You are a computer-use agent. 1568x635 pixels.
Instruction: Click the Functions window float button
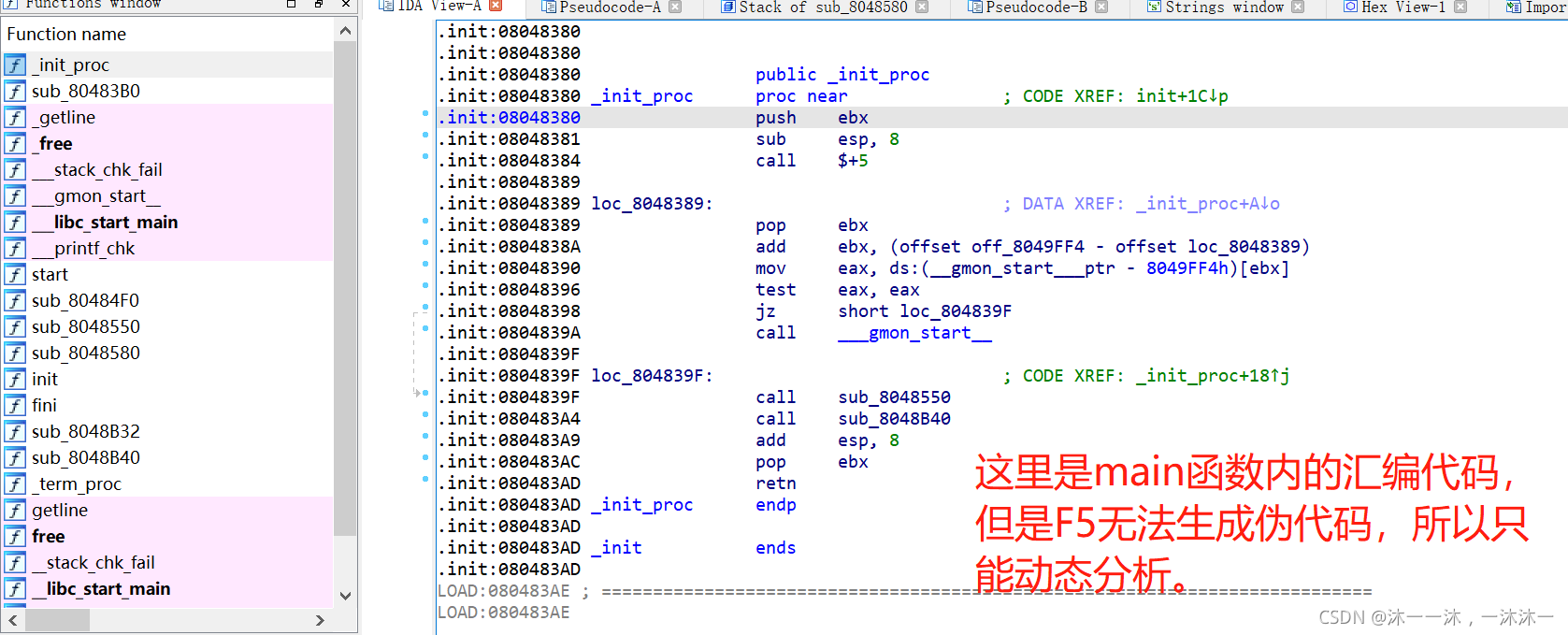tap(319, 4)
